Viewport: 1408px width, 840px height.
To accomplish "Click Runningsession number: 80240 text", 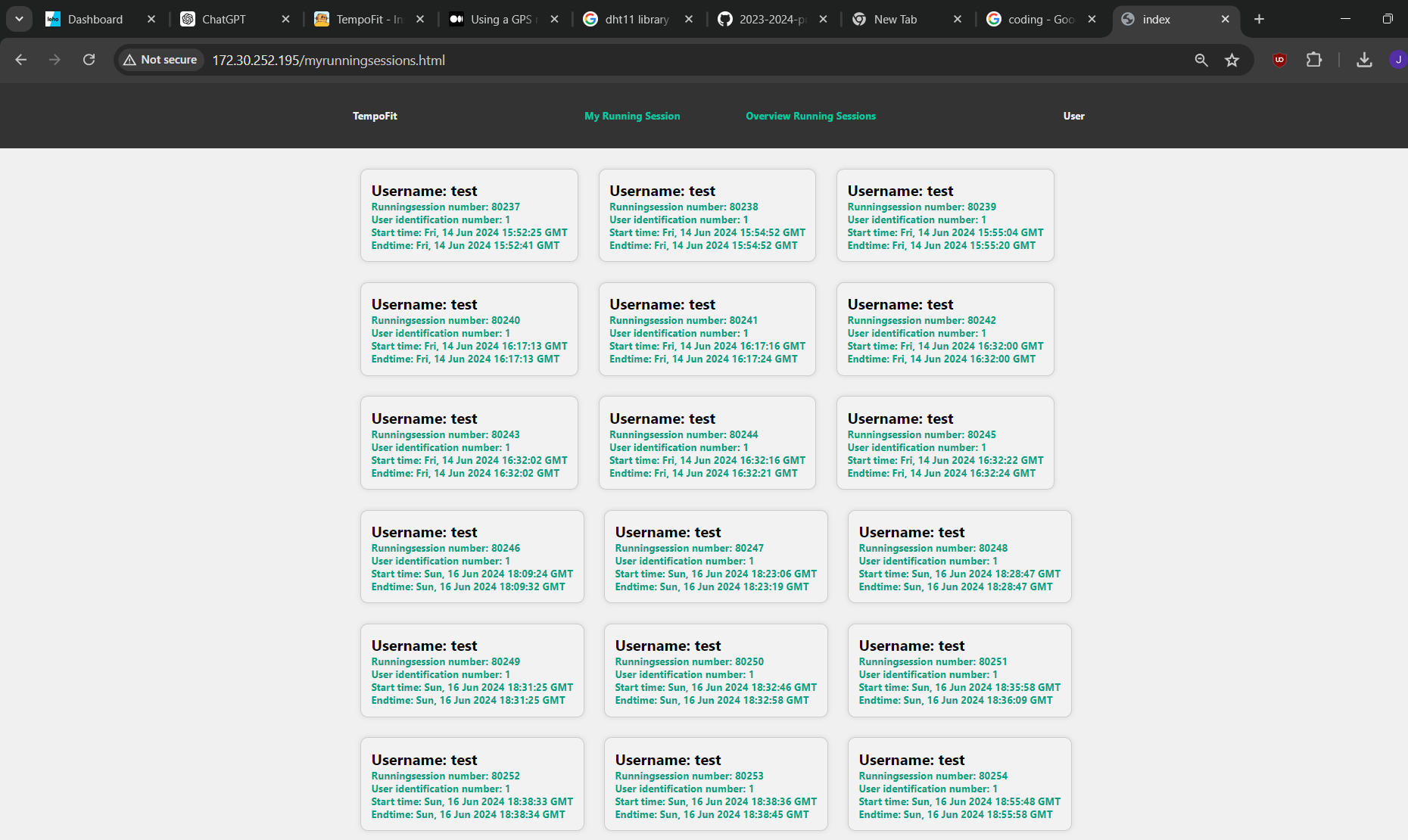I will (x=445, y=321).
